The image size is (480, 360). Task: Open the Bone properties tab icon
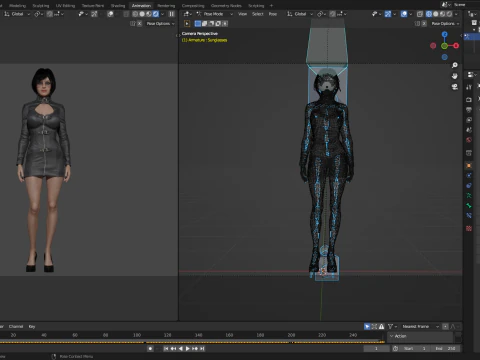pyautogui.click(x=469, y=205)
